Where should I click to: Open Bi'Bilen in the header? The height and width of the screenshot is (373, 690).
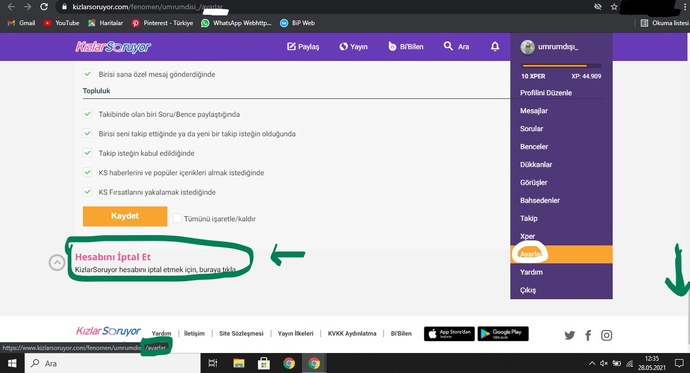tap(406, 47)
